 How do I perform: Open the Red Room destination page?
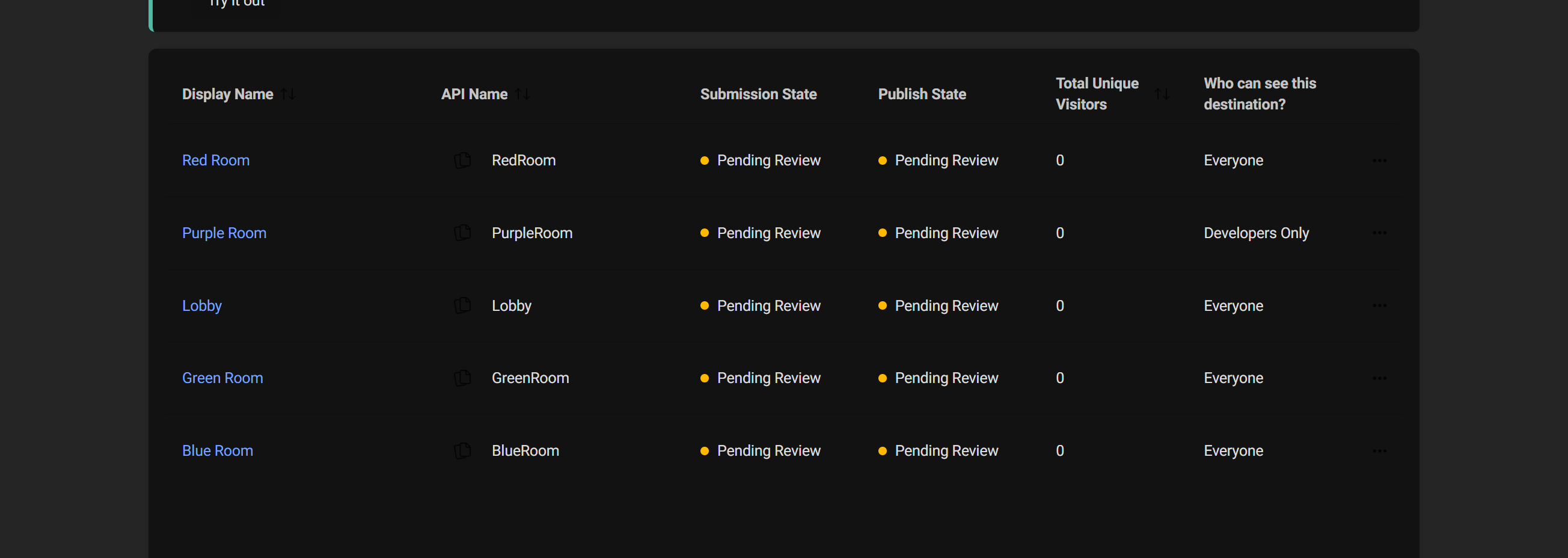click(x=215, y=160)
